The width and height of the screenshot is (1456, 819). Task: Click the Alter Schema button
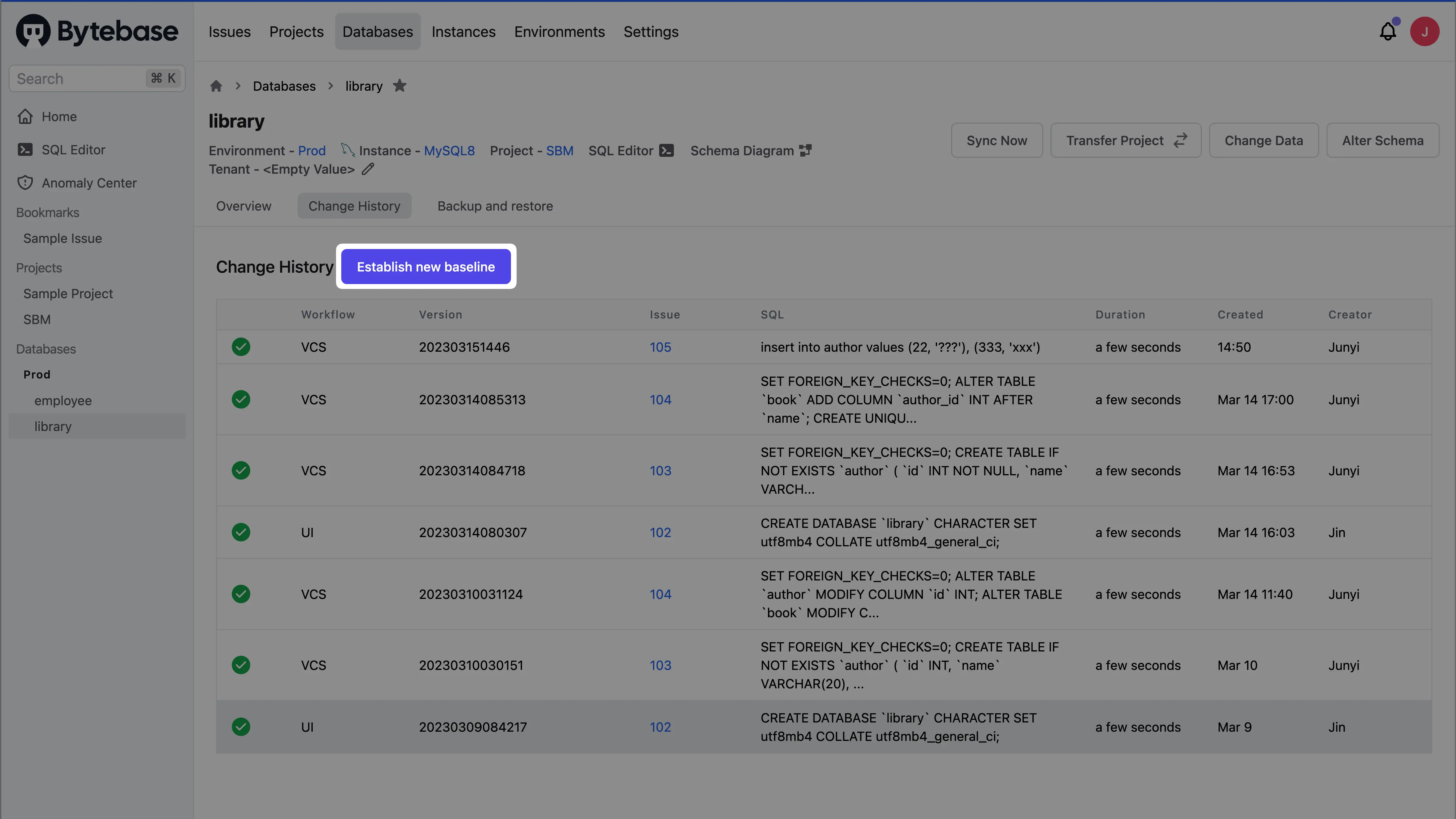pyautogui.click(x=1383, y=140)
